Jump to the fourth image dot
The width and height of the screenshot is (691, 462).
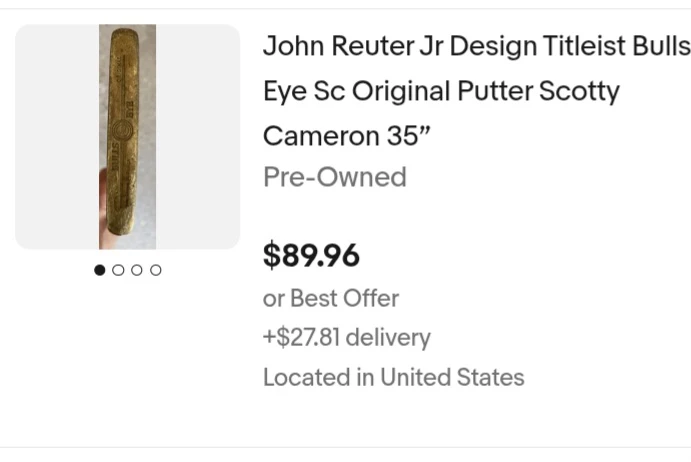tap(156, 270)
